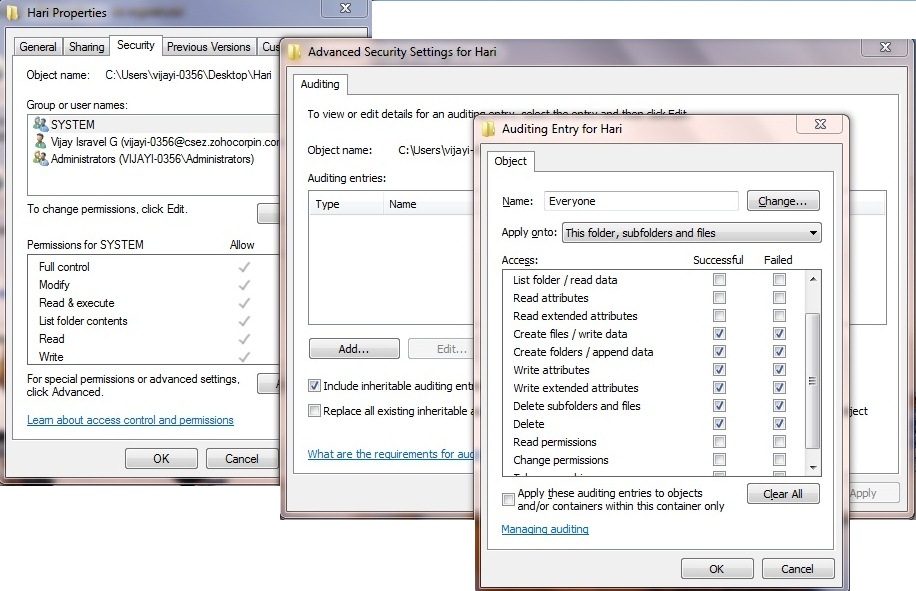Open the Apply onto dropdown
This screenshot has height=591, width=916.
tap(691, 232)
